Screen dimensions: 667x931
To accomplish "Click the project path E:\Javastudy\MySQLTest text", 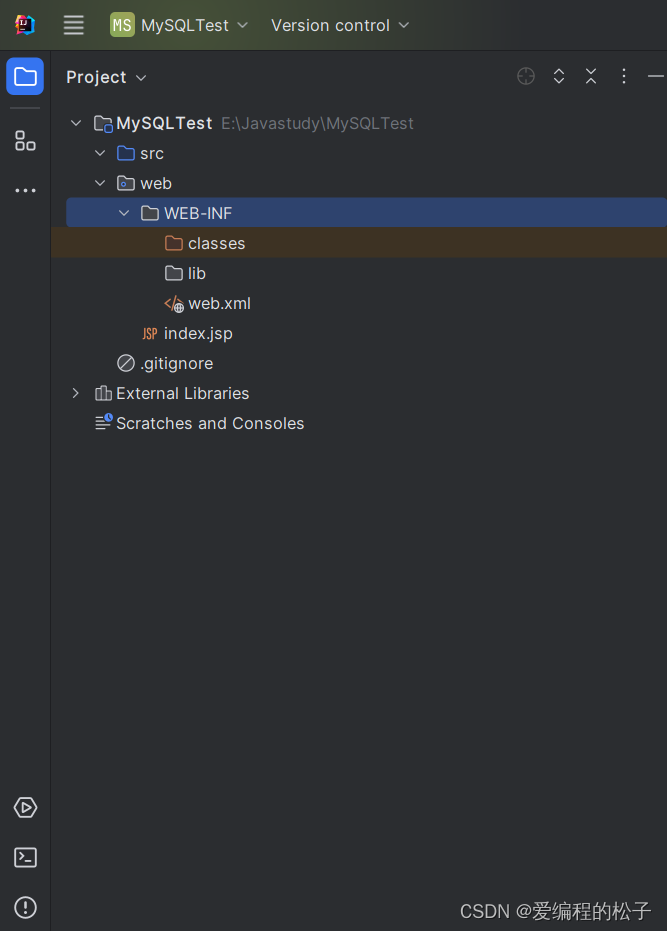I will coord(317,123).
